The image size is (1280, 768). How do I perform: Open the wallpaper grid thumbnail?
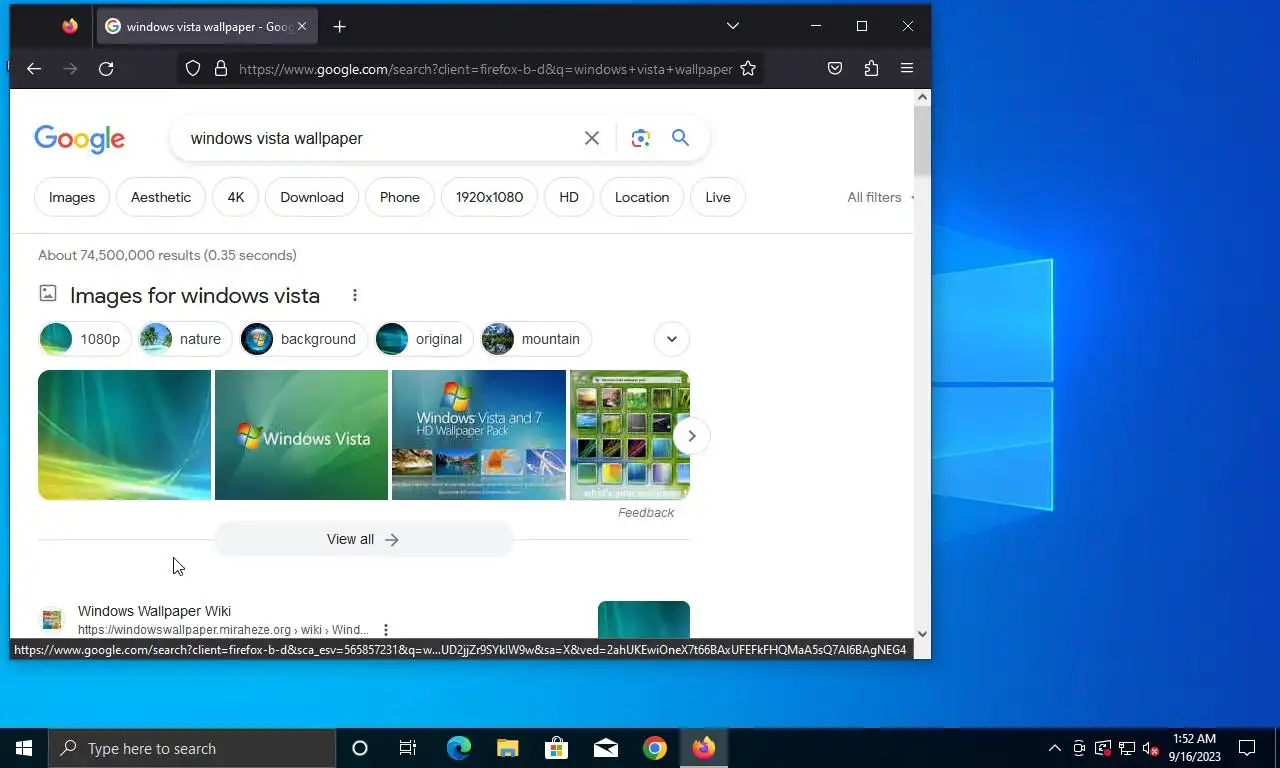click(630, 435)
